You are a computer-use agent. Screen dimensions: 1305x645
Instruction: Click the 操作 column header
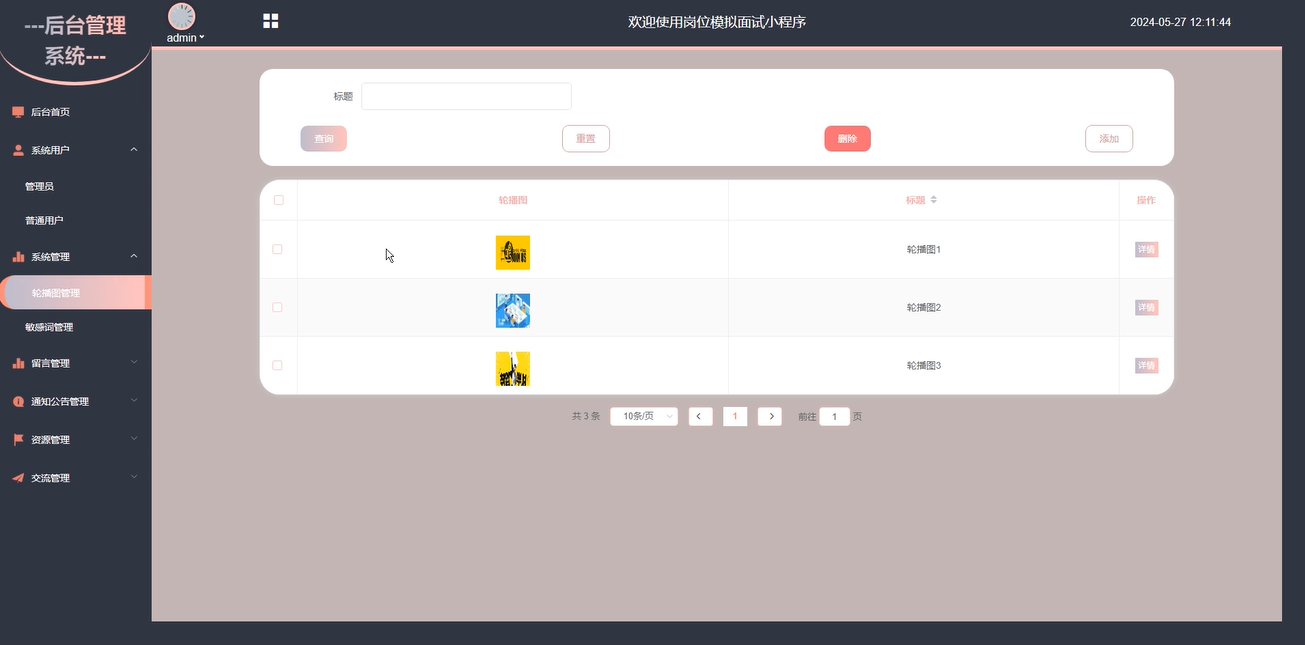click(x=1146, y=200)
